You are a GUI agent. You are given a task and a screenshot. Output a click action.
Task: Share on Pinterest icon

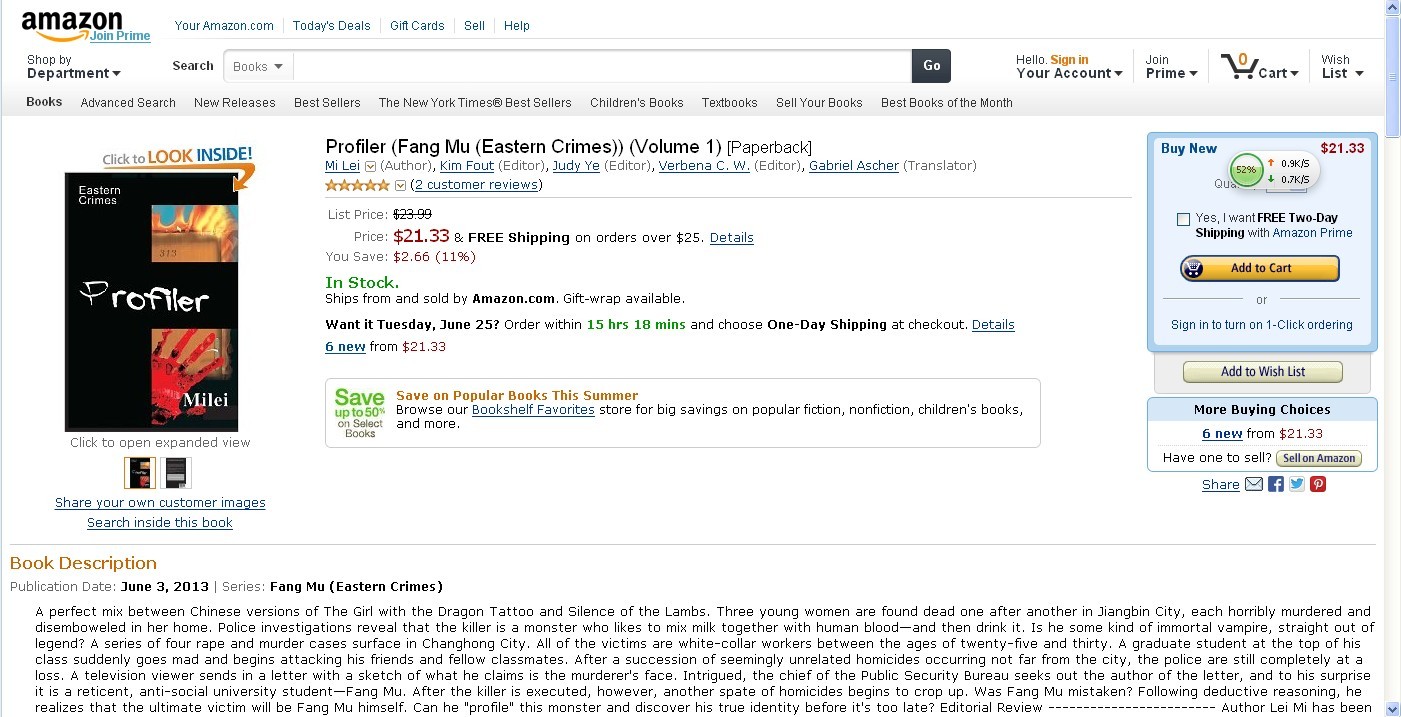[1318, 484]
